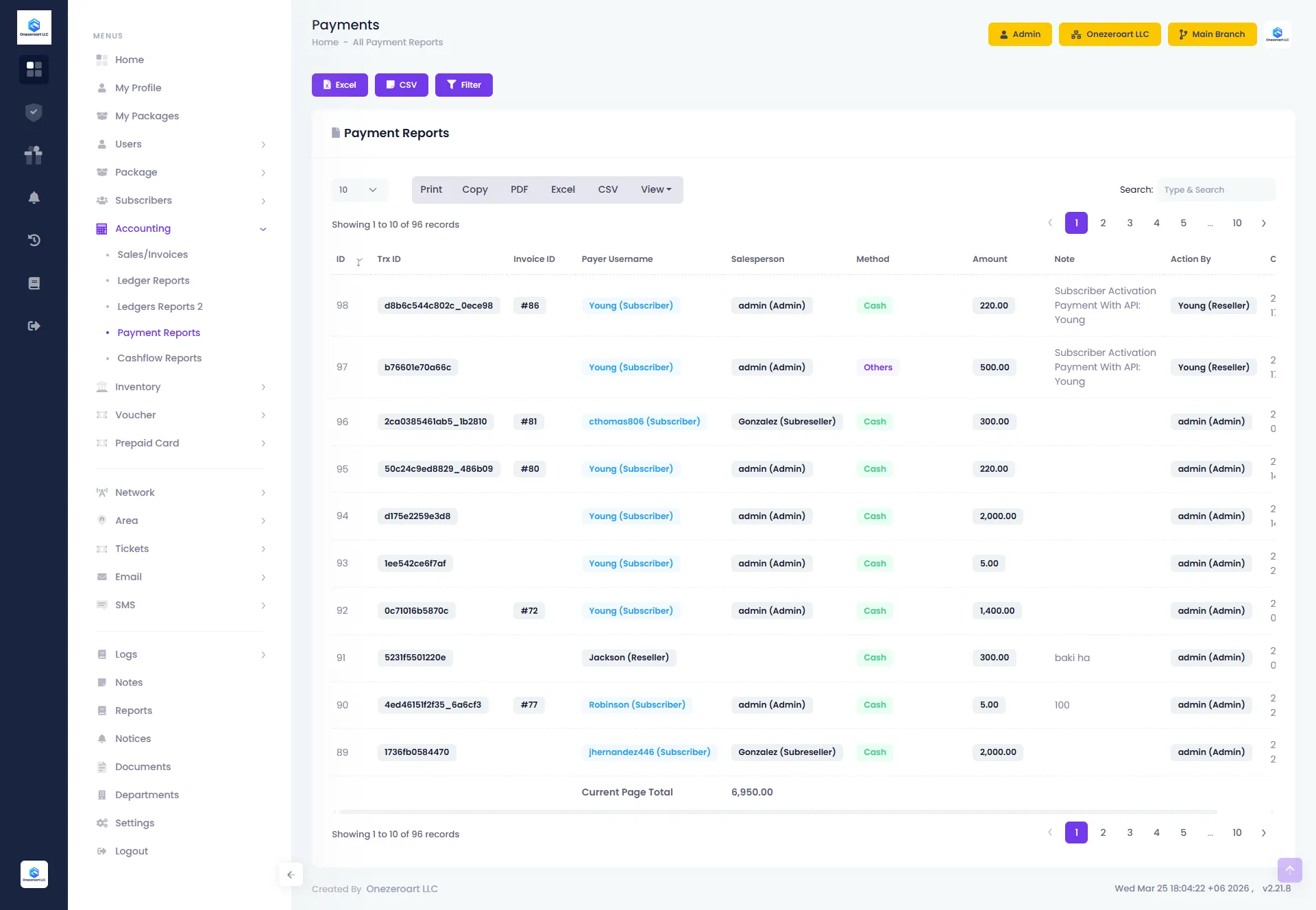Image resolution: width=1316 pixels, height=910 pixels.
Task: Select the book documentation icon on left rail
Action: point(34,283)
